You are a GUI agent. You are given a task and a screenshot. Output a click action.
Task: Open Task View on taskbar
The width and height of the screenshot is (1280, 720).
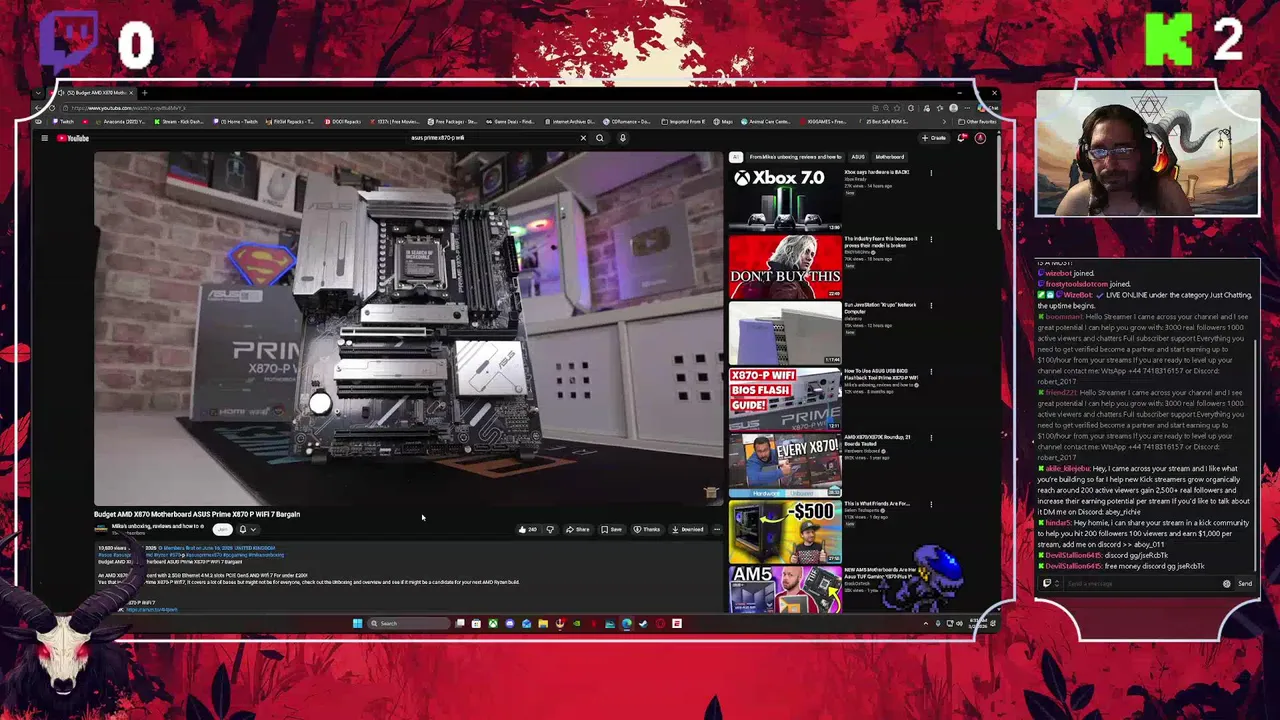click(460, 623)
